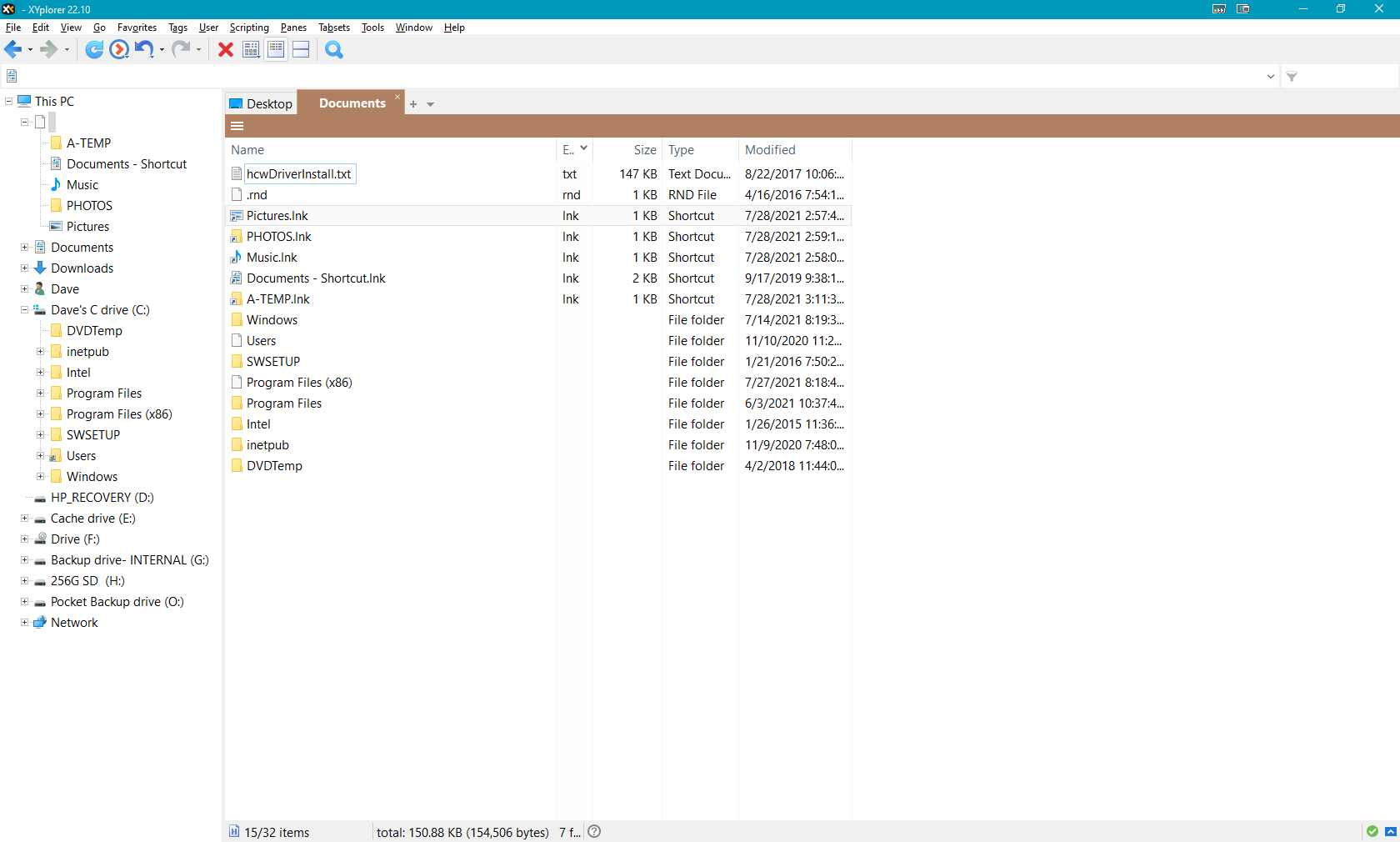Image resolution: width=1400 pixels, height=842 pixels.
Task: Open the hamburger menu in the pane header
Action: pyautogui.click(x=237, y=126)
